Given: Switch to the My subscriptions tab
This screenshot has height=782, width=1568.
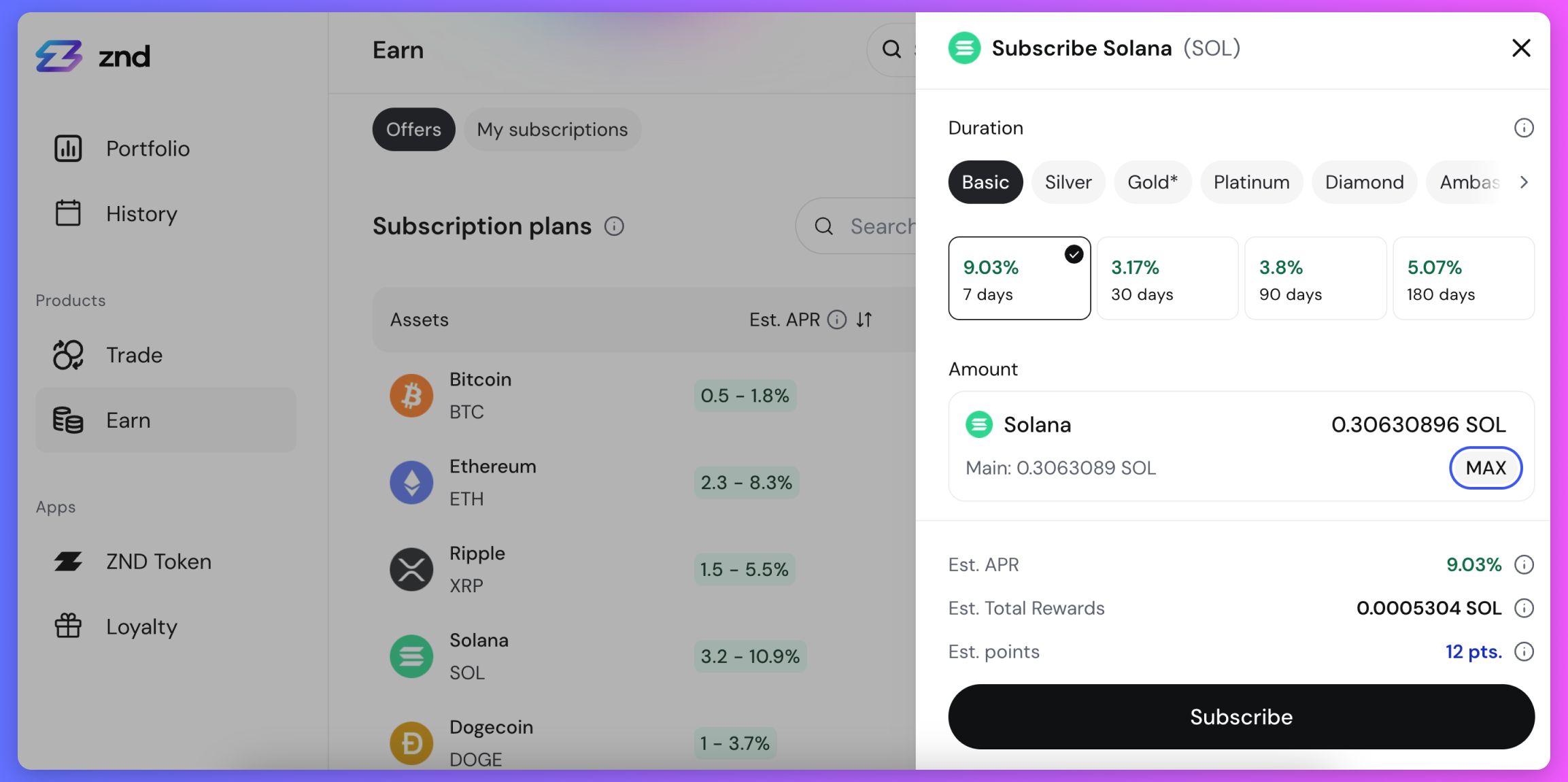Looking at the screenshot, I should (552, 129).
